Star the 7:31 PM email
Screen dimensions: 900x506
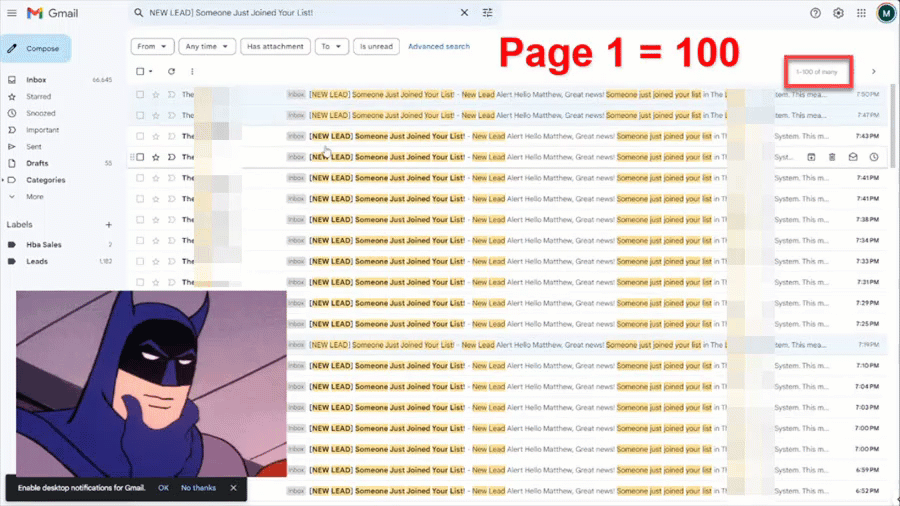tap(156, 282)
